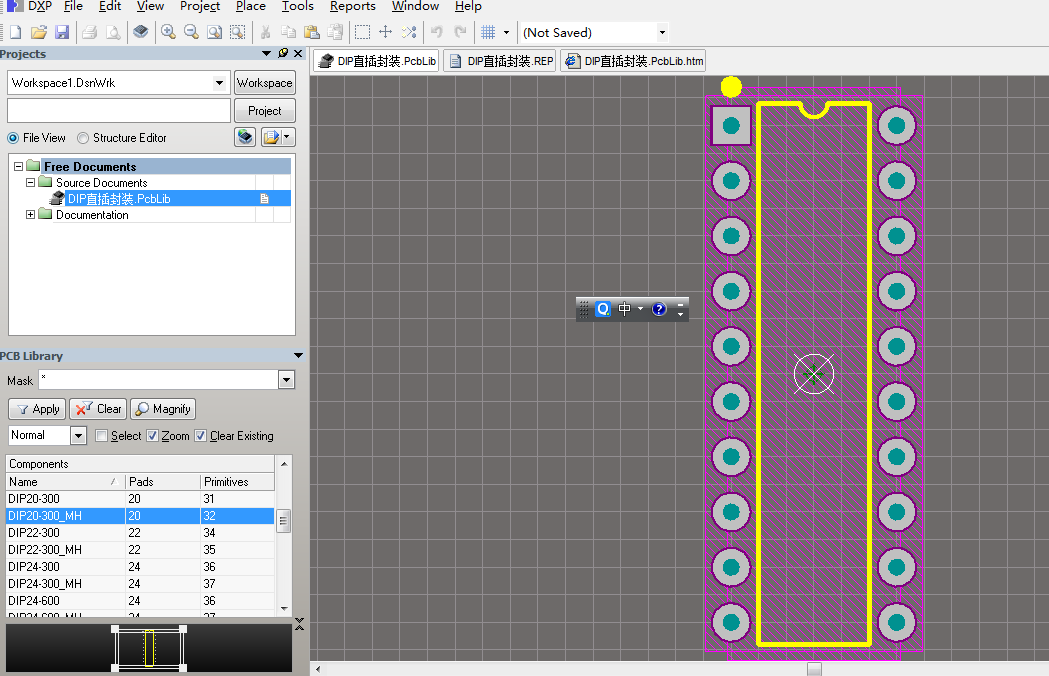
Task: Select the File View radio button
Action: click(13, 138)
